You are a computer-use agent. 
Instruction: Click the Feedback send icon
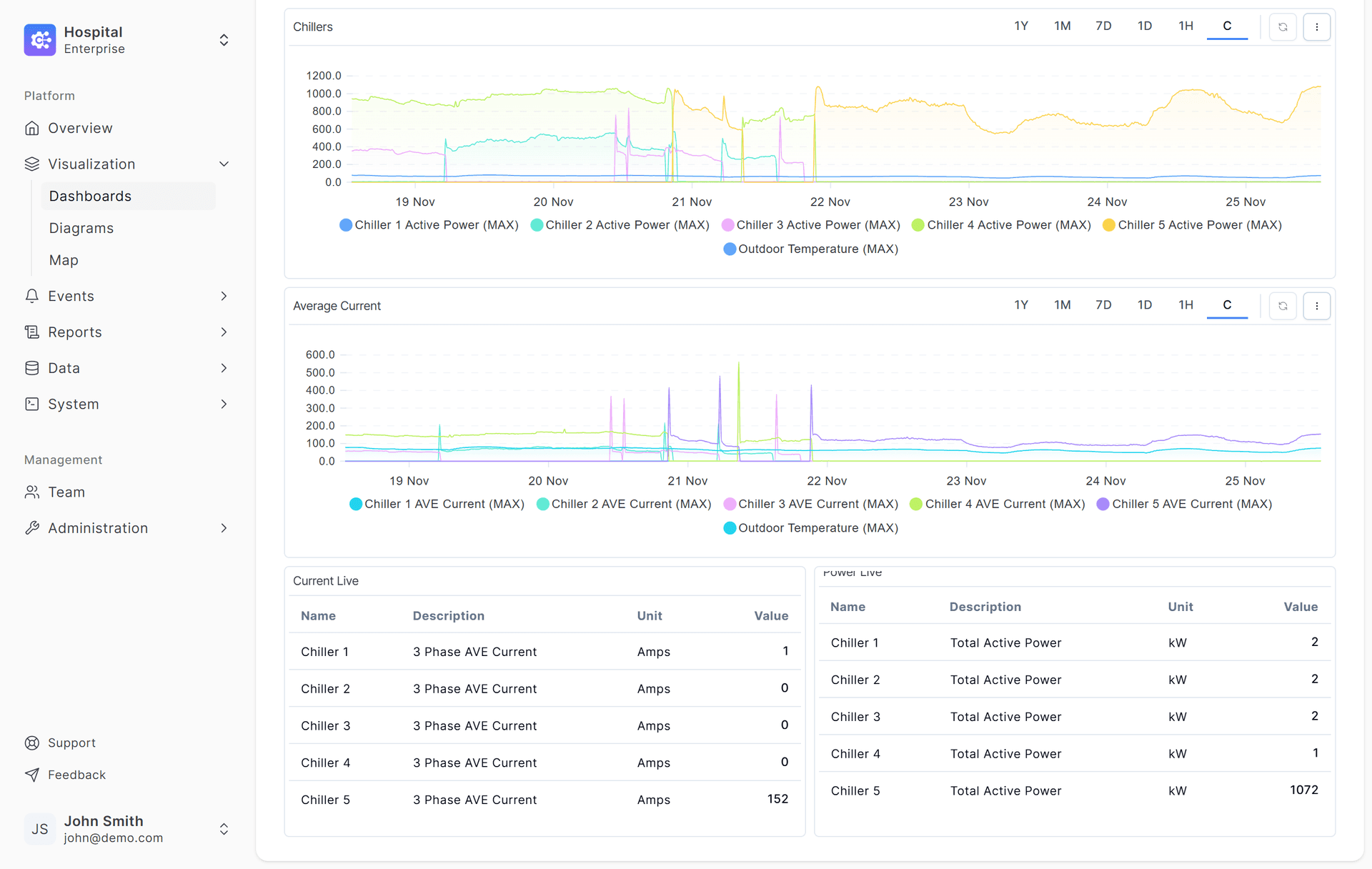32,775
